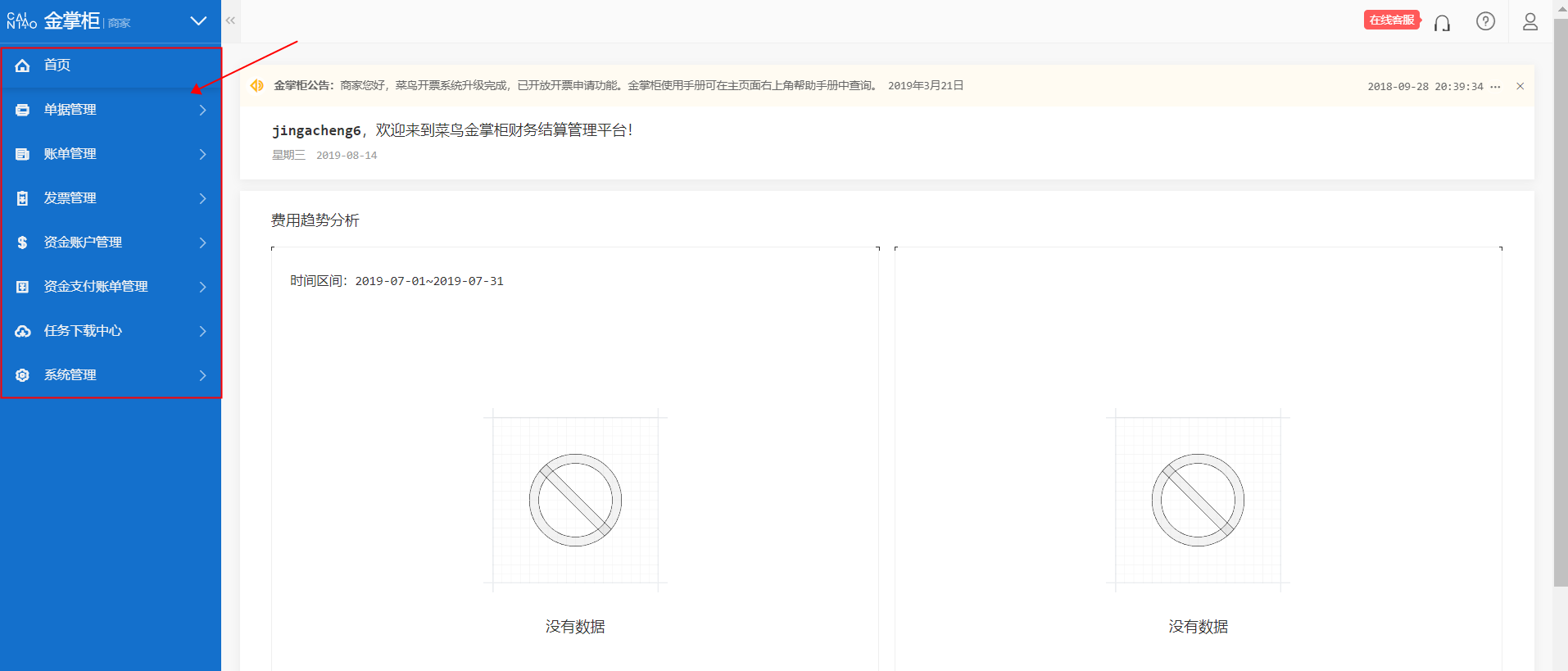1568x671 pixels.
Task: Collapse the sidebar with double-arrow icon
Action: pos(230,20)
